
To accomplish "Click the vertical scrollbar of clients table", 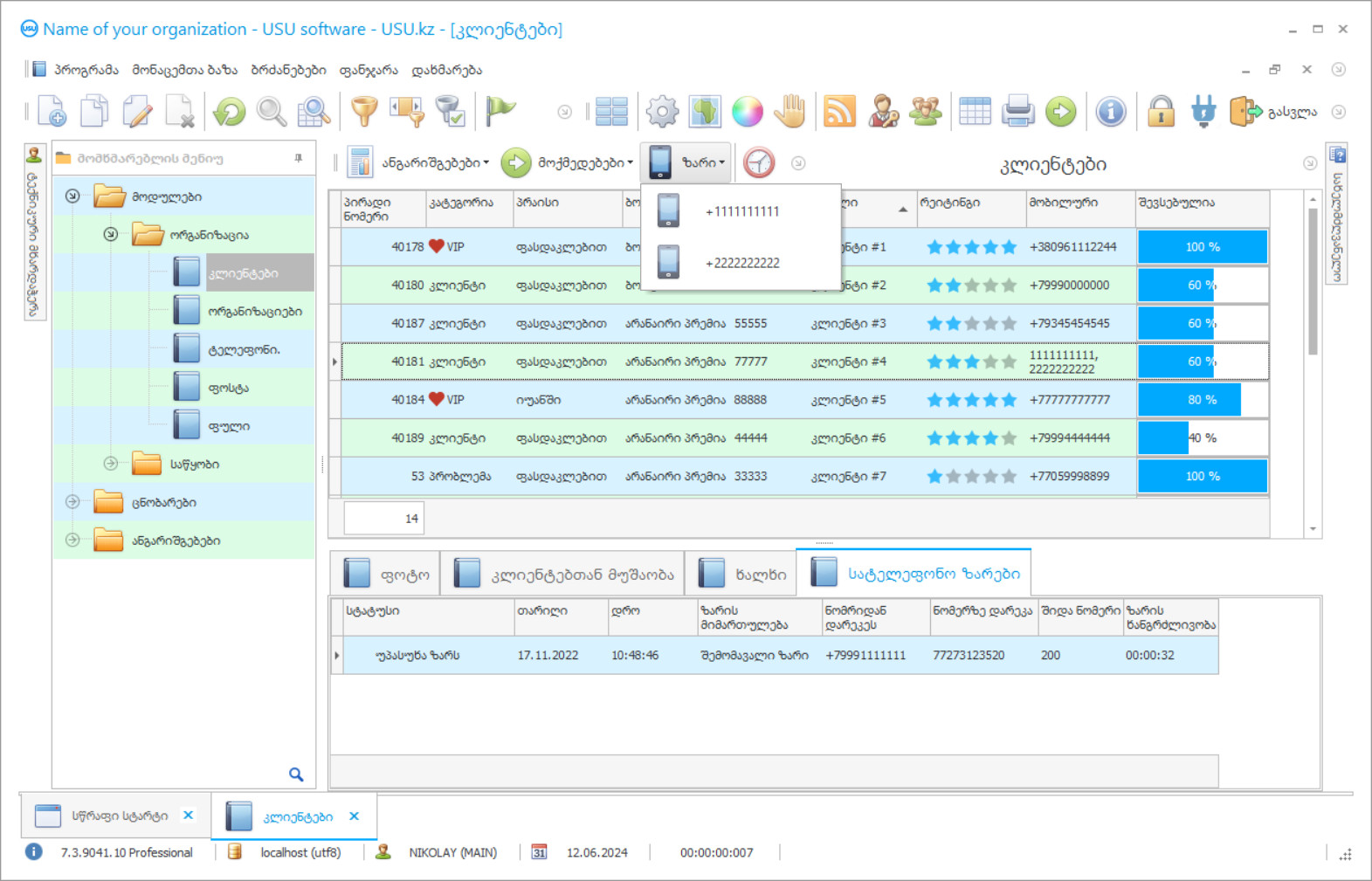I will tap(1313, 282).
